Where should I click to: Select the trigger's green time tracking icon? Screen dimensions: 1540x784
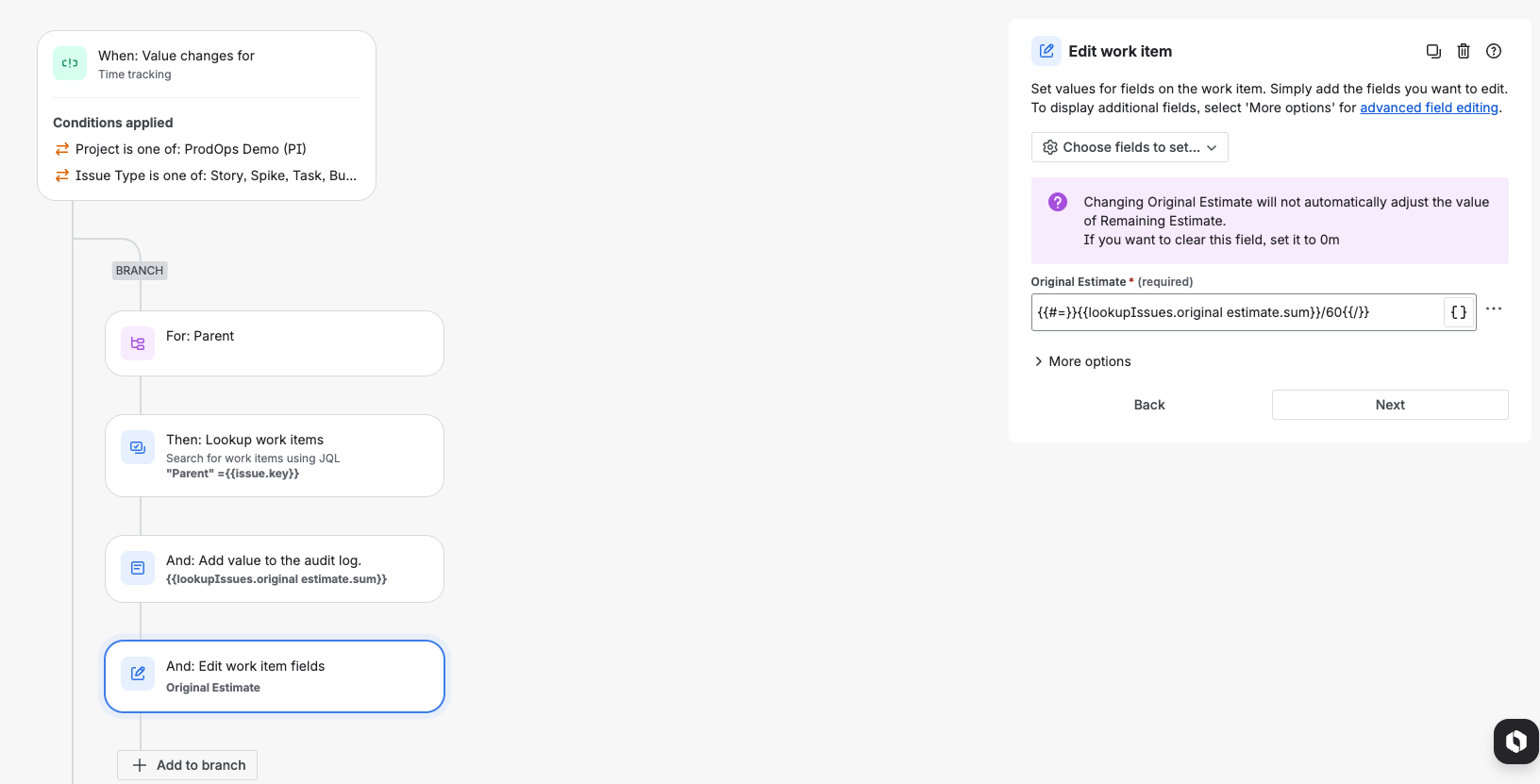click(x=70, y=63)
